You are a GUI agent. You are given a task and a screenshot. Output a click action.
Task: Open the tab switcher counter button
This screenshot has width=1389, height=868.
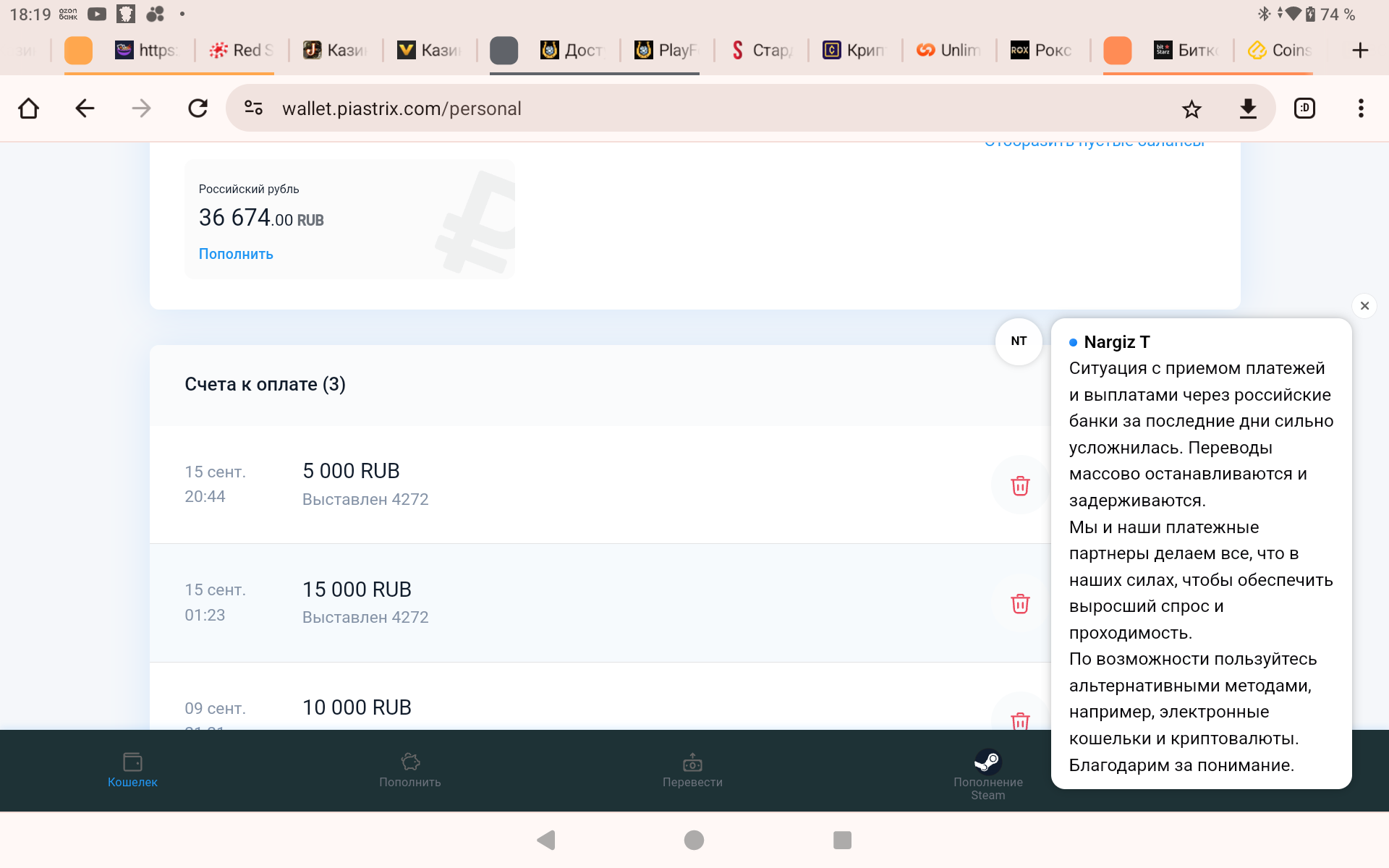(1304, 109)
